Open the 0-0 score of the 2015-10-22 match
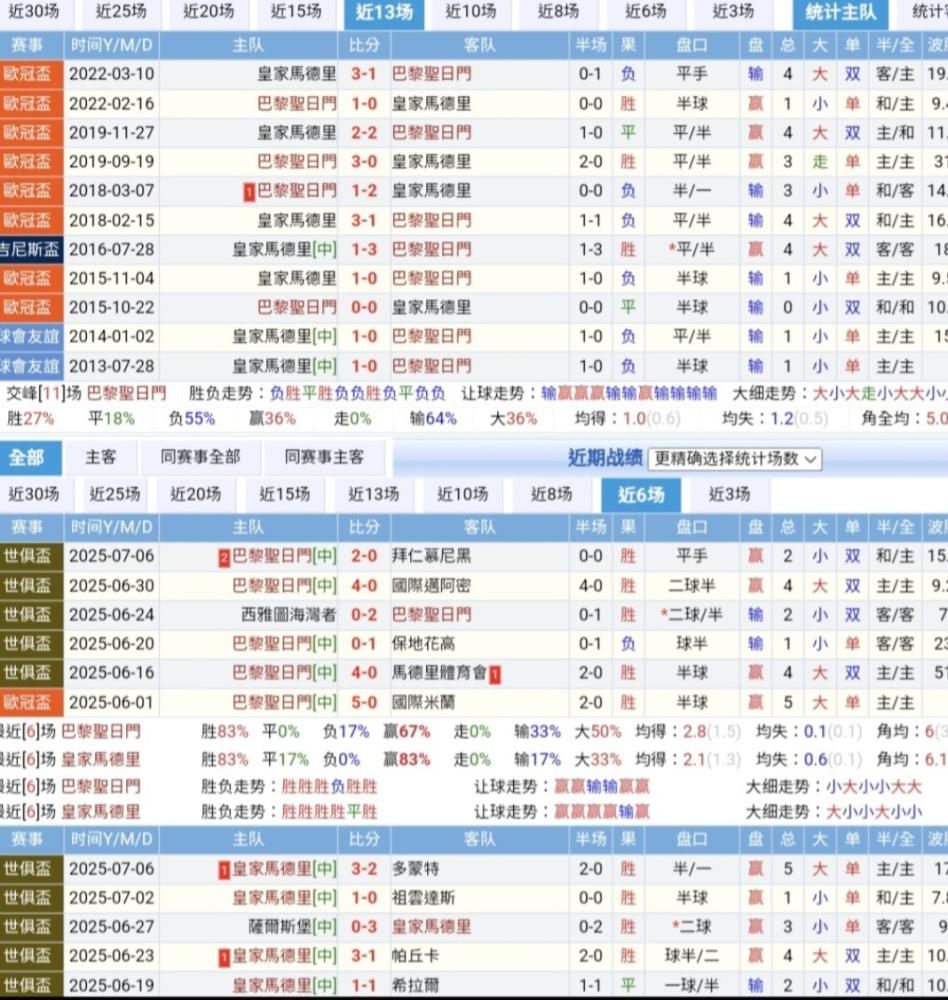This screenshot has width=948, height=1000. [x=364, y=307]
